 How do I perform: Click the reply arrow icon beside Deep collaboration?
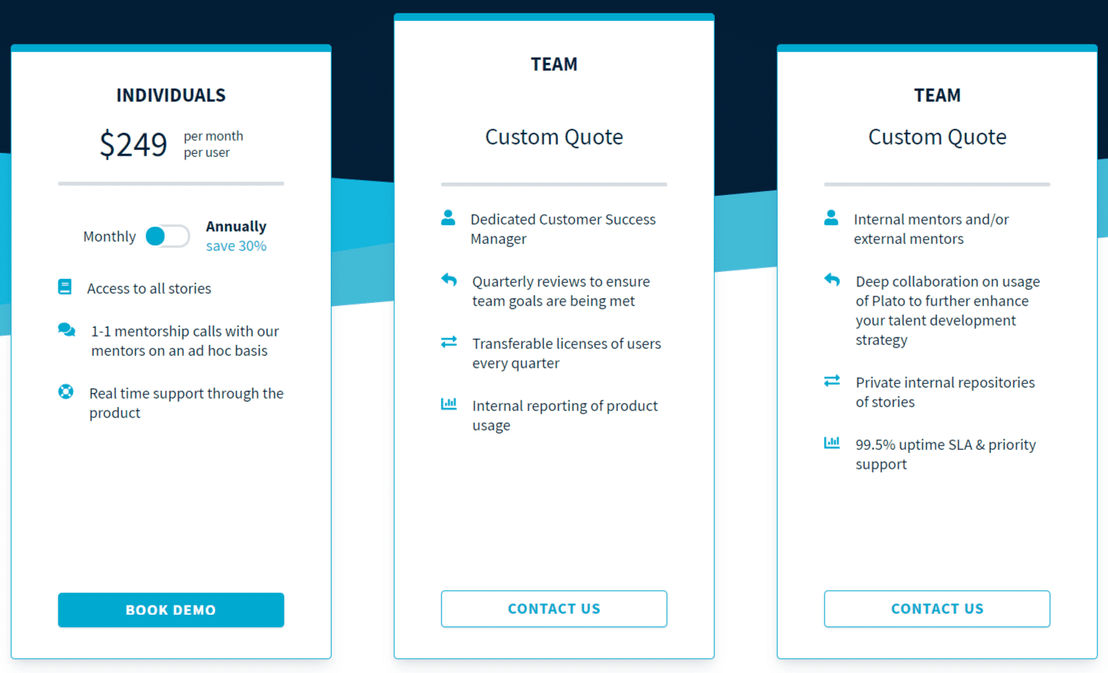coord(832,280)
